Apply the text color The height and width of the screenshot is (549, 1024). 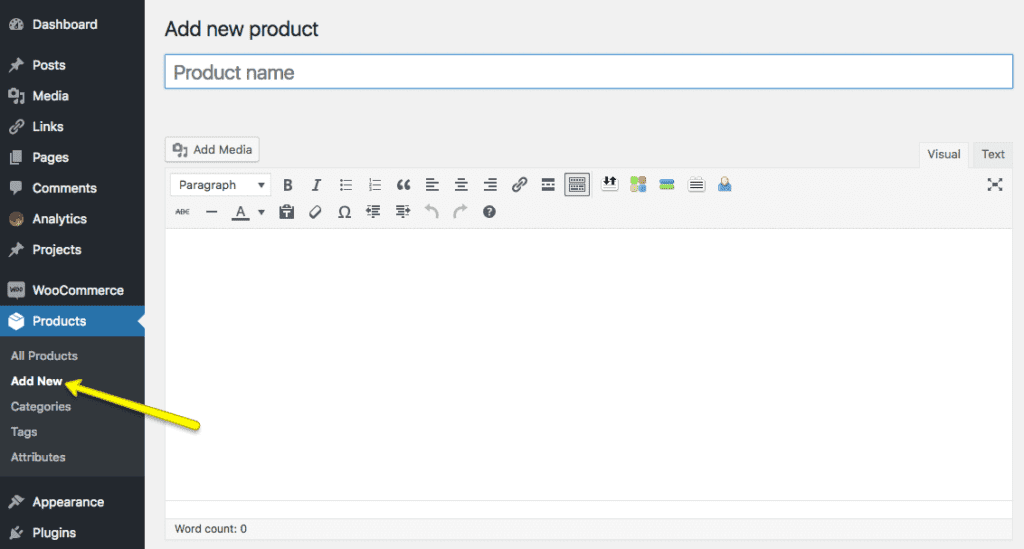pyautogui.click(x=240, y=212)
